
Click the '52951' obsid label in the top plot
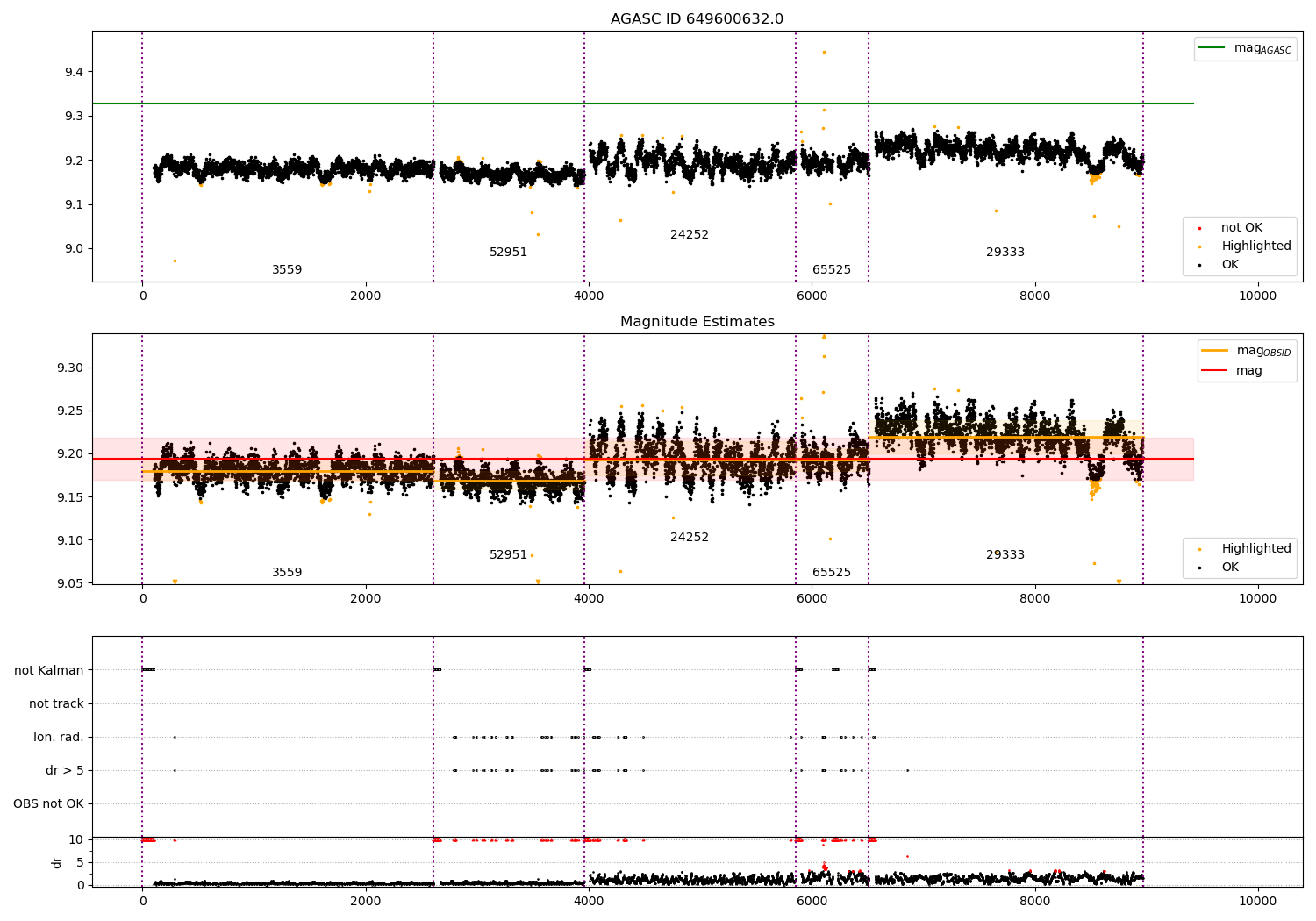click(x=509, y=253)
